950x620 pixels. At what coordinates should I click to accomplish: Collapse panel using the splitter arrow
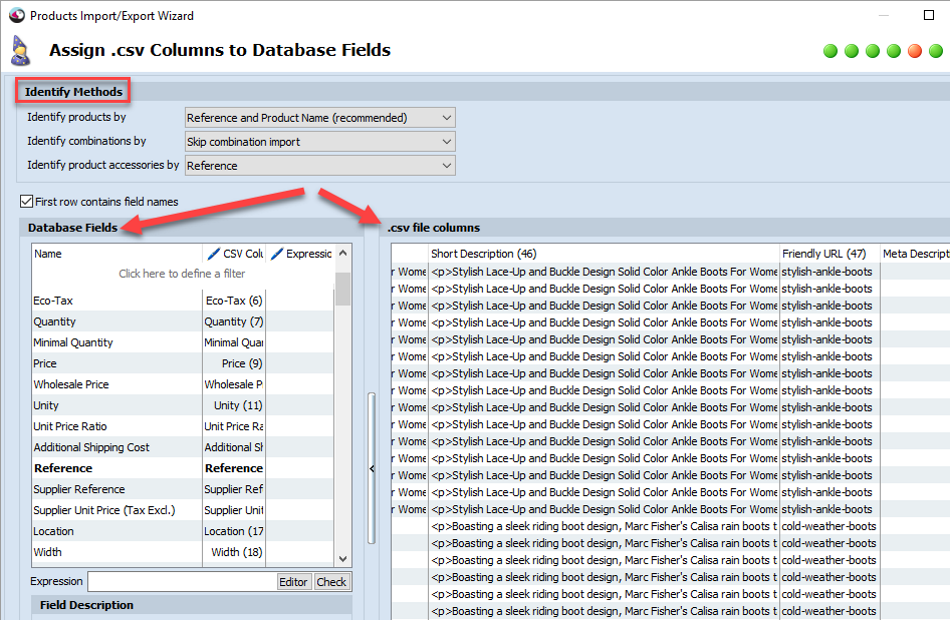tap(372, 468)
